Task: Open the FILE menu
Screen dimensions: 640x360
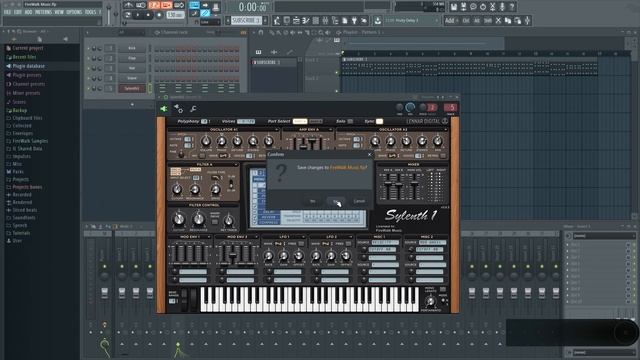Action: (x=7, y=12)
